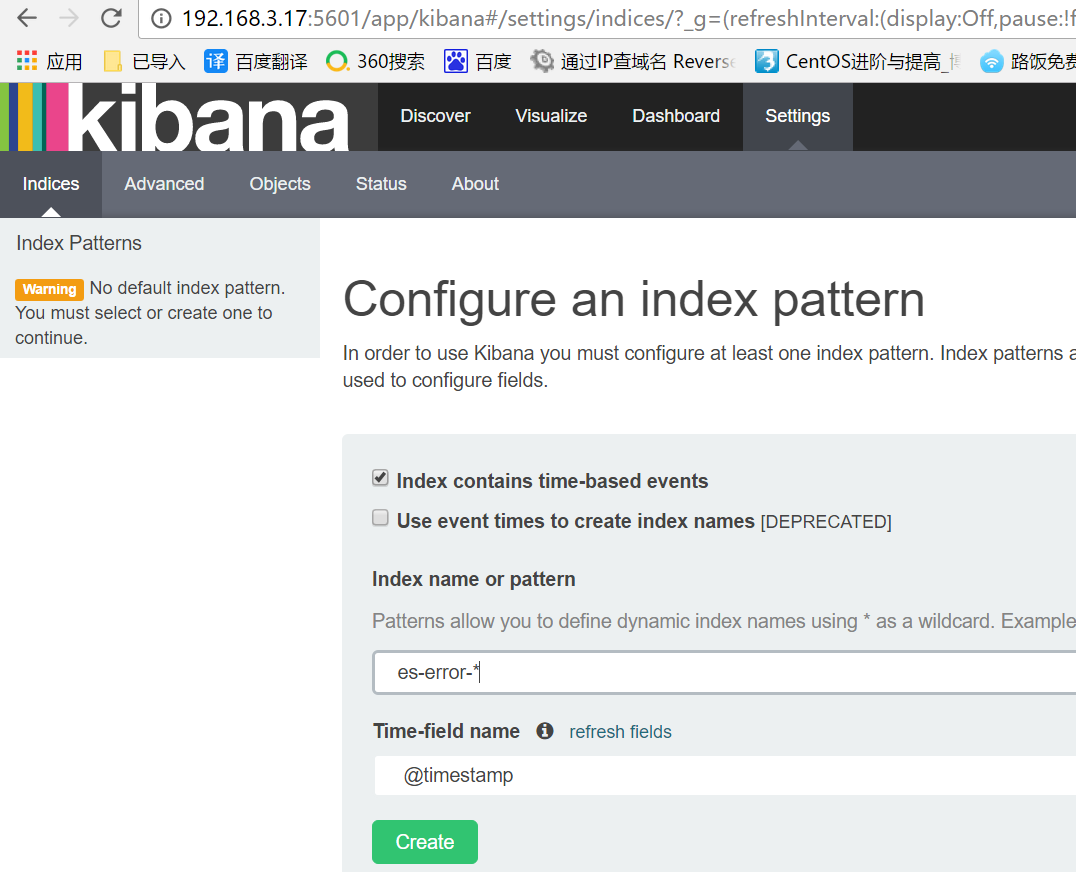Open the 已导入 bookmarks folder

point(144,62)
